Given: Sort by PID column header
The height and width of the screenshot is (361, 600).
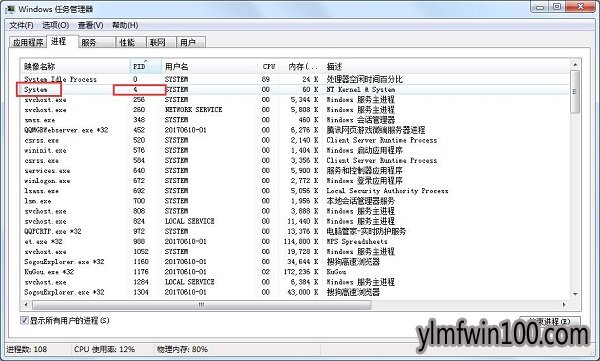Looking at the screenshot, I should coord(146,66).
